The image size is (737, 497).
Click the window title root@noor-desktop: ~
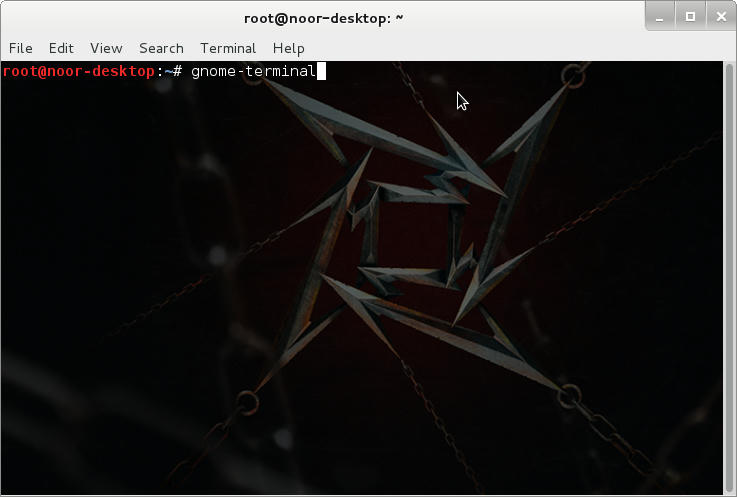(323, 18)
